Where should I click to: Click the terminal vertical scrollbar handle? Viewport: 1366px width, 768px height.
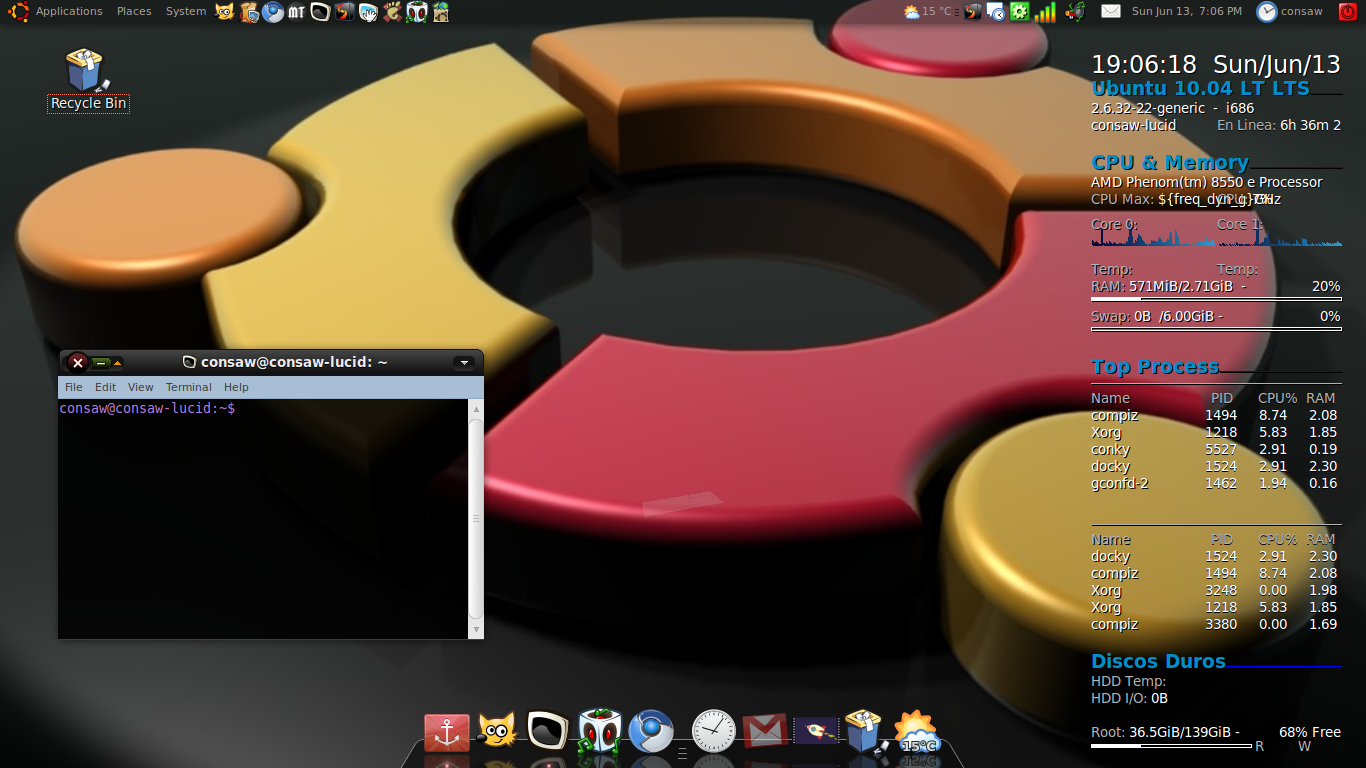476,519
